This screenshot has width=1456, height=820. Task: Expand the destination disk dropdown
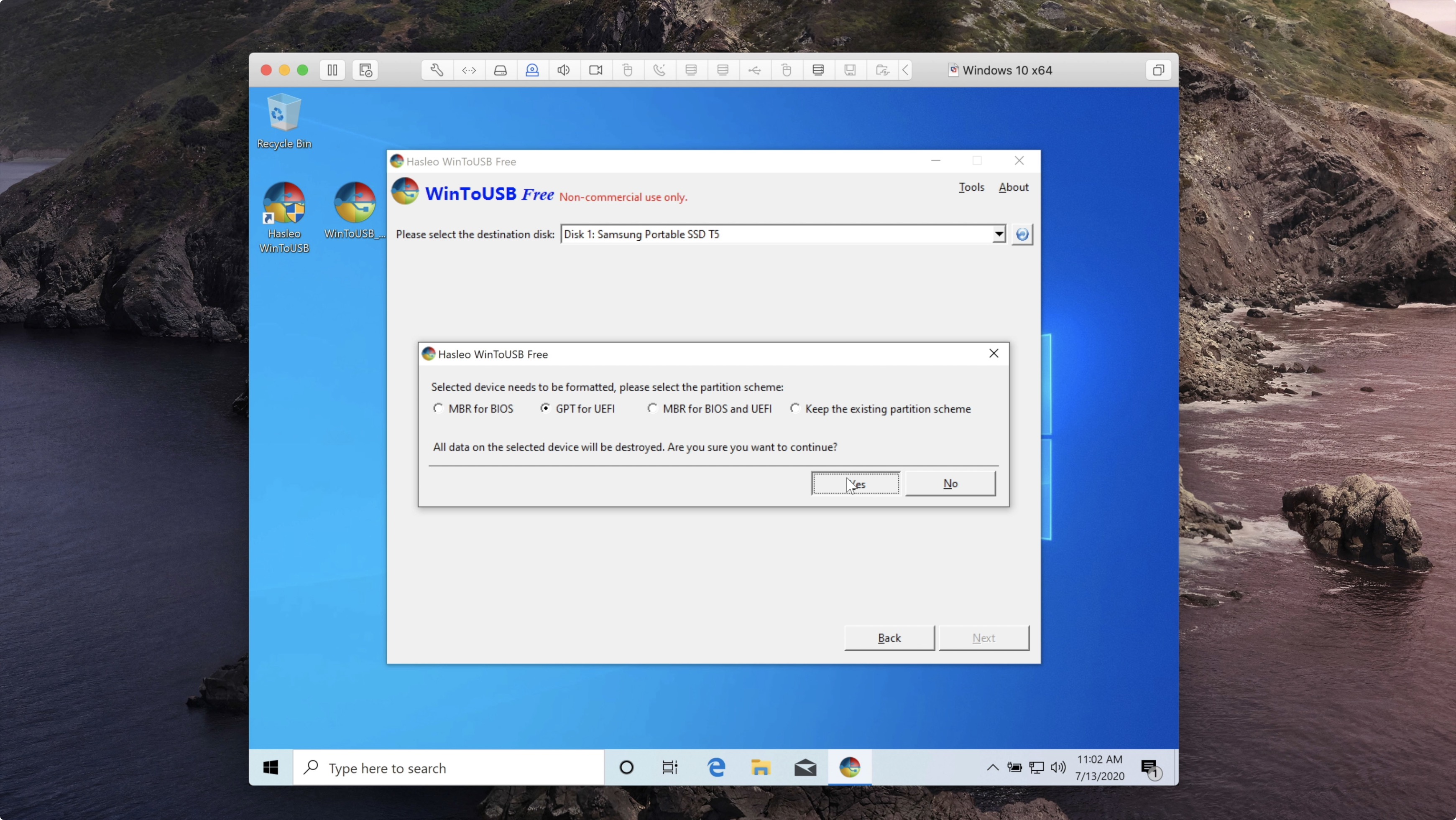pos(999,234)
